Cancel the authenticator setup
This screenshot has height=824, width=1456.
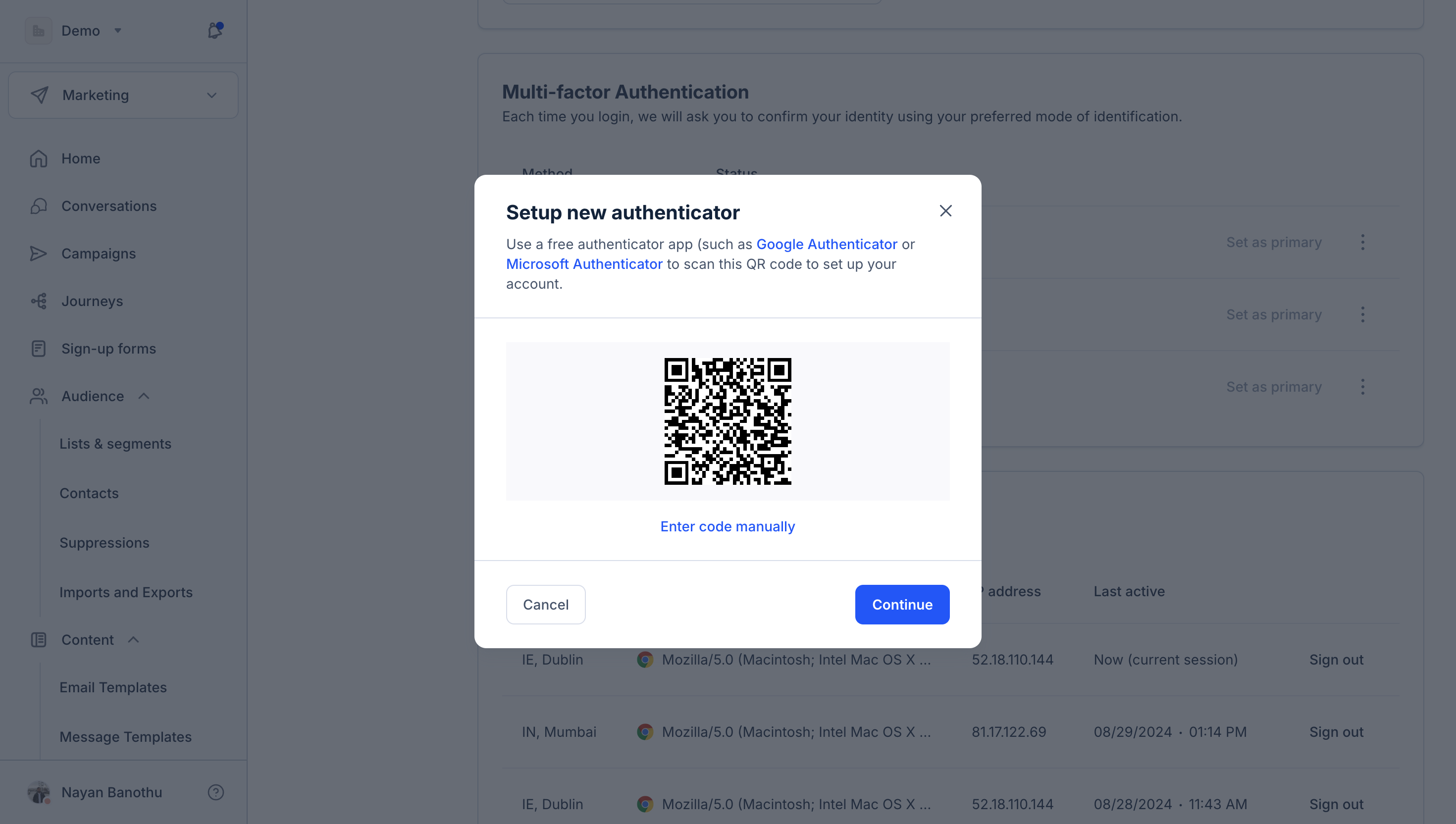[x=546, y=605]
